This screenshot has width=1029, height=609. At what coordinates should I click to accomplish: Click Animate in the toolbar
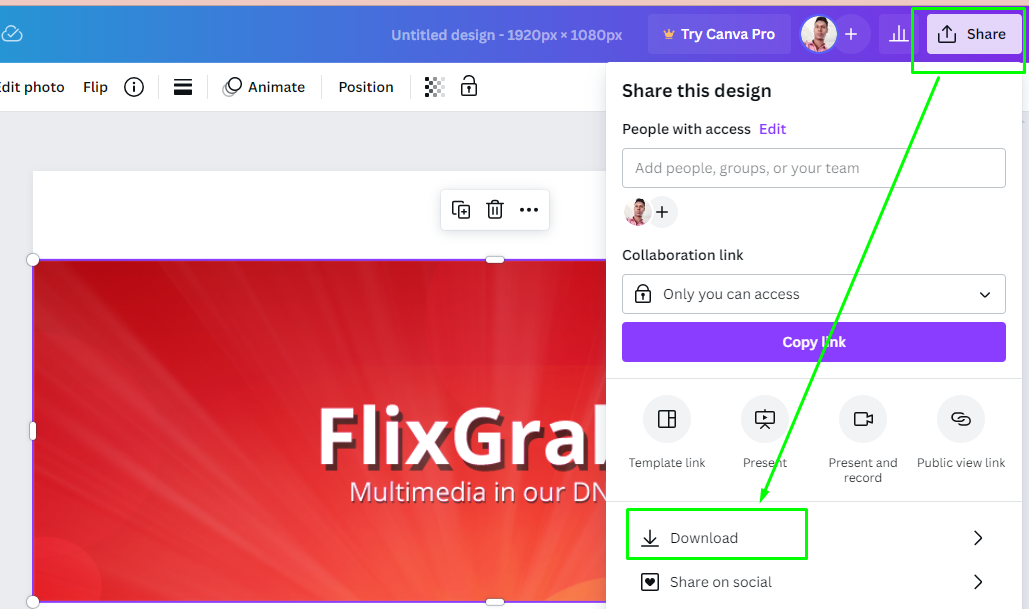[x=264, y=87]
